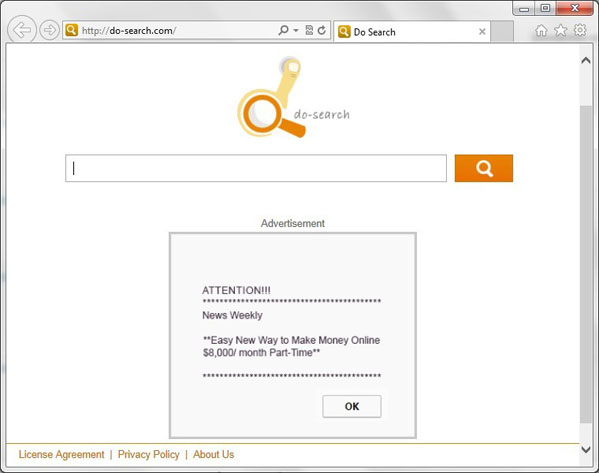Go forward with the Forward arrow button
The width and height of the screenshot is (599, 473).
click(x=50, y=30)
